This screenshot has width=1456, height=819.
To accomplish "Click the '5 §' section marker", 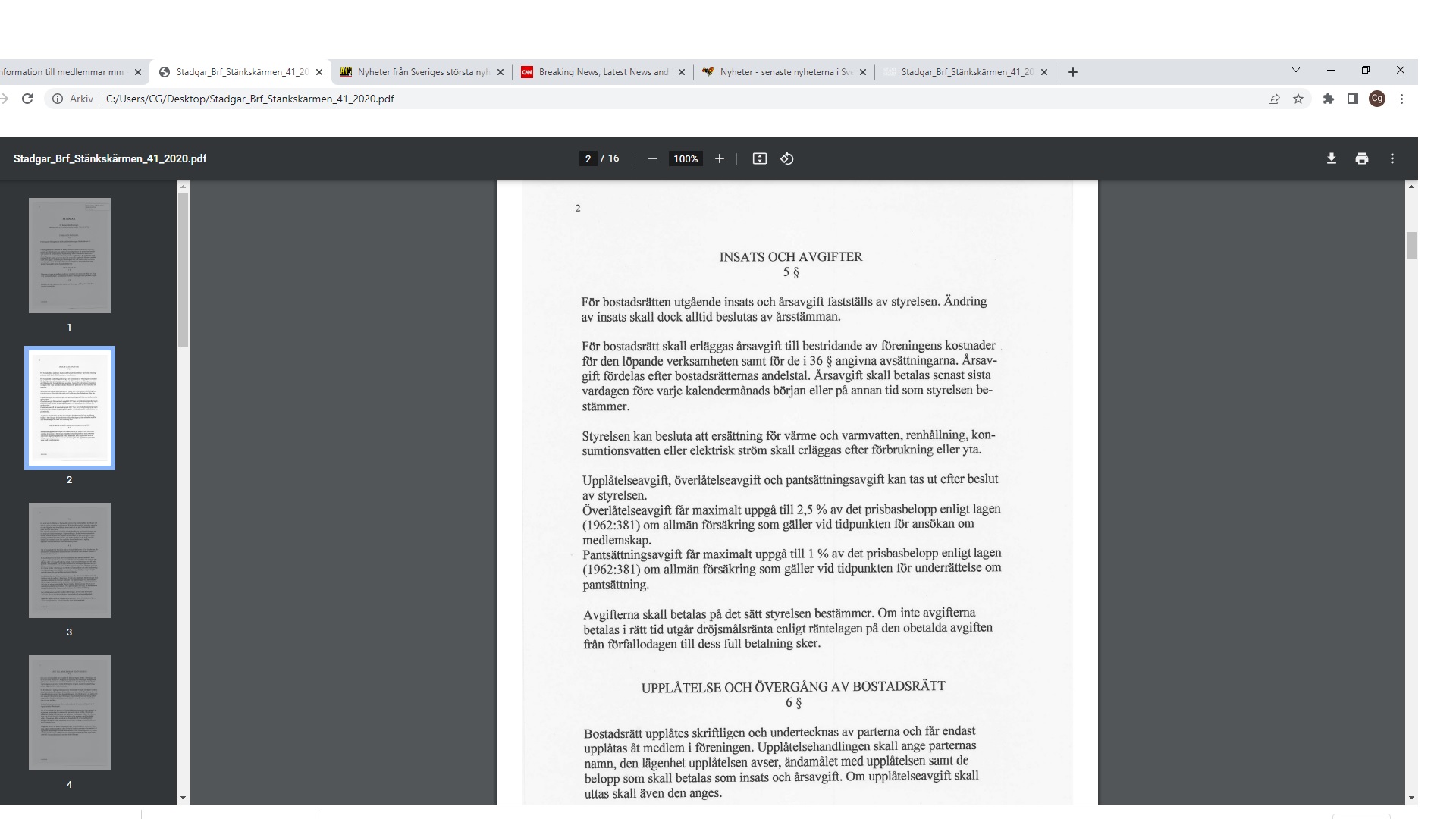I will (791, 271).
